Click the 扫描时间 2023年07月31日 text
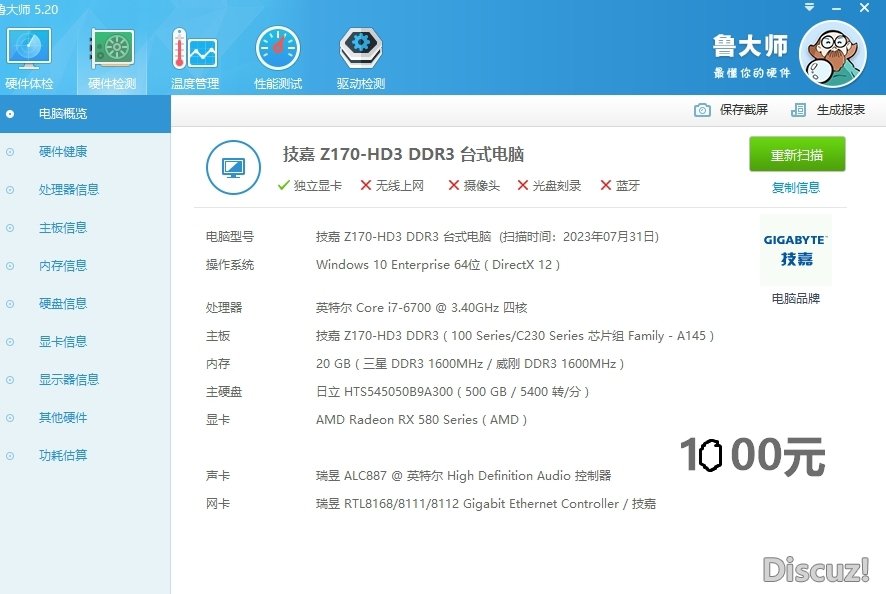The width and height of the screenshot is (886, 594). pyautogui.click(x=579, y=237)
